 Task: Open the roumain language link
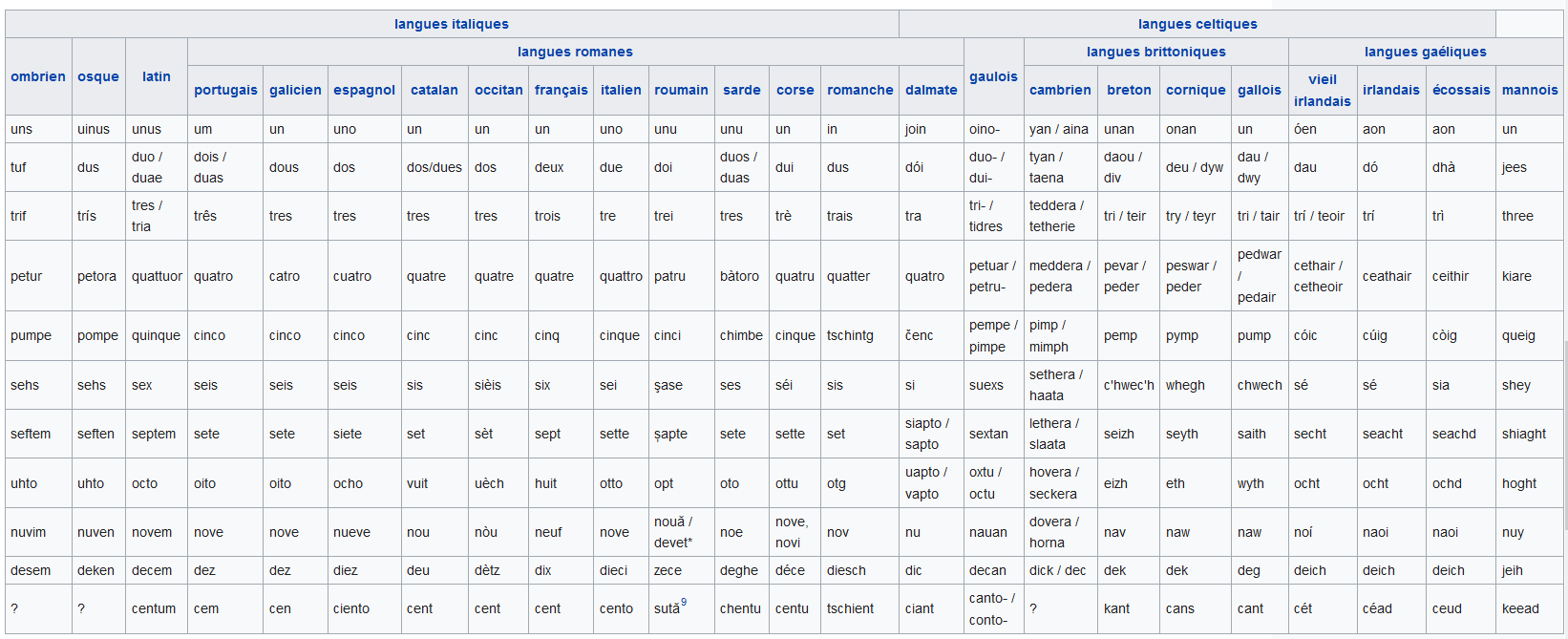[x=681, y=90]
